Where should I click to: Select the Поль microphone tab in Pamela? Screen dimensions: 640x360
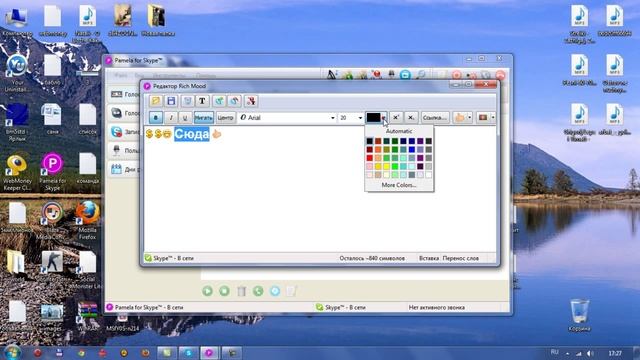click(124, 151)
